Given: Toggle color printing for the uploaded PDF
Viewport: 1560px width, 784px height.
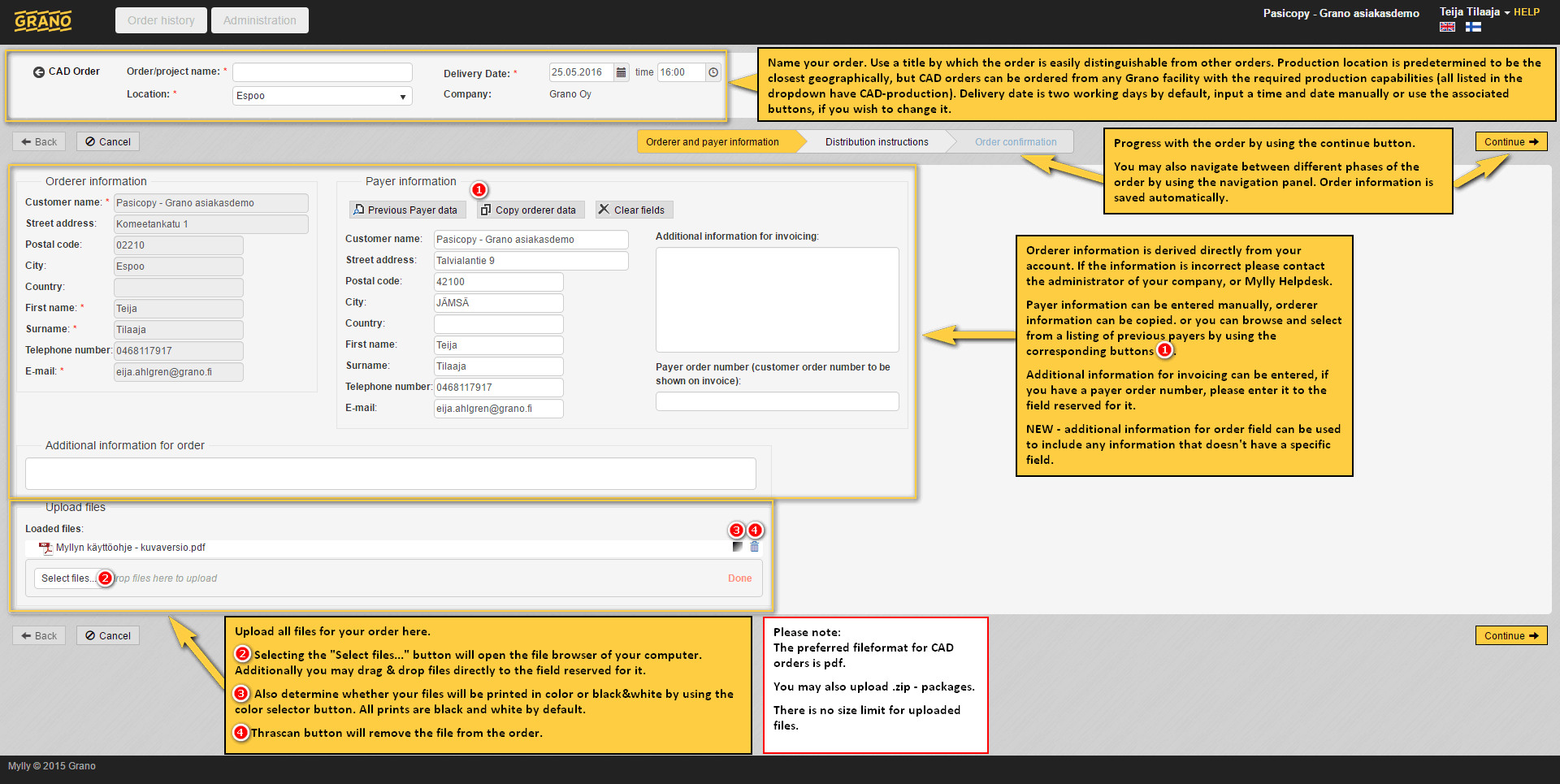Looking at the screenshot, I should [x=737, y=547].
